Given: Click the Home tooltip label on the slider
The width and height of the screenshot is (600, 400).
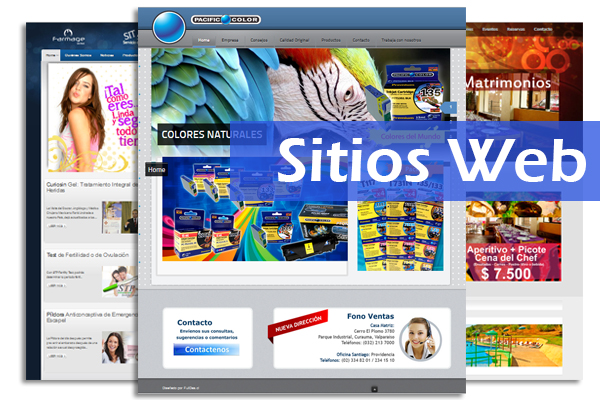Looking at the screenshot, I should tap(157, 169).
